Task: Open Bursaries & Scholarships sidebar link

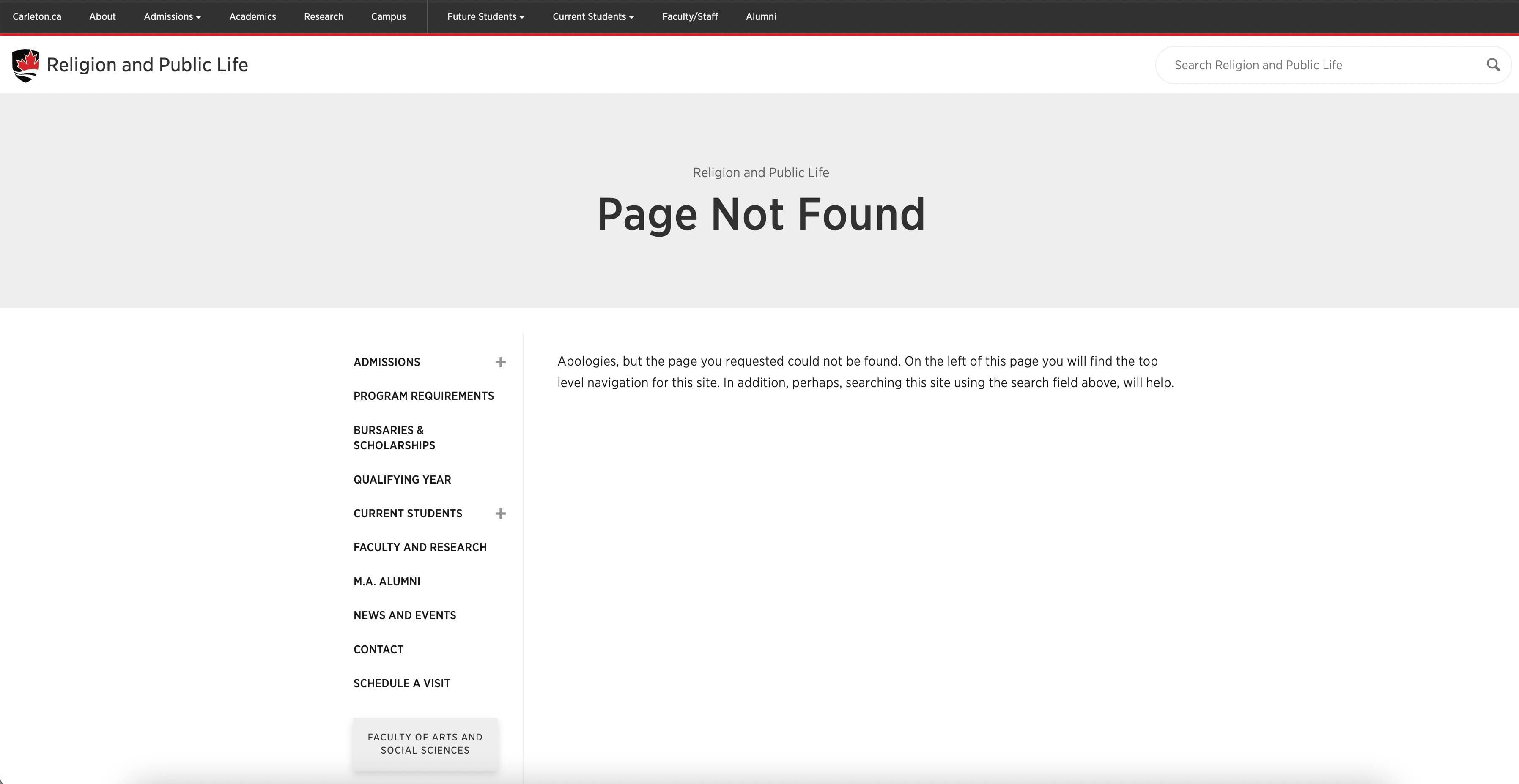Action: coord(394,437)
